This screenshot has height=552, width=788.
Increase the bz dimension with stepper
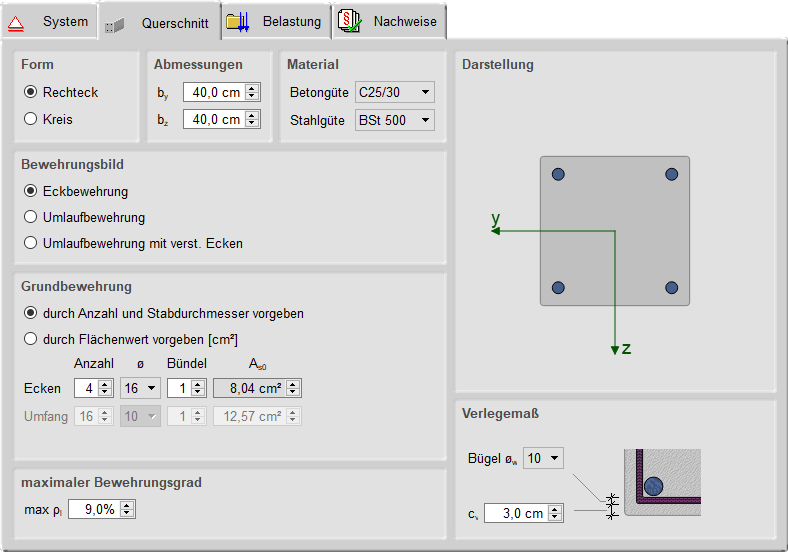pyautogui.click(x=252, y=115)
